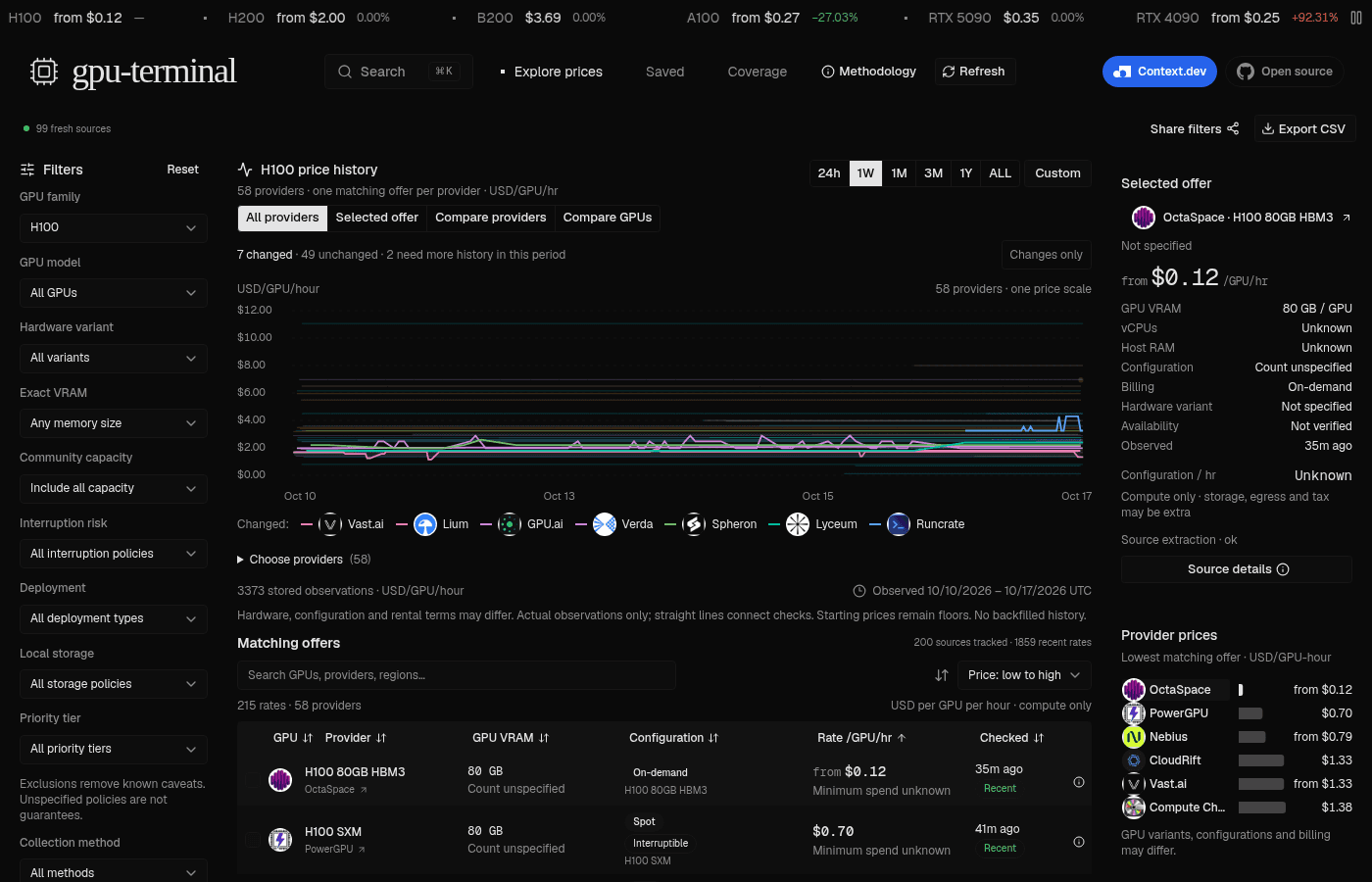
Task: Click the Vast.ai logo in the chart legend
Action: (330, 524)
